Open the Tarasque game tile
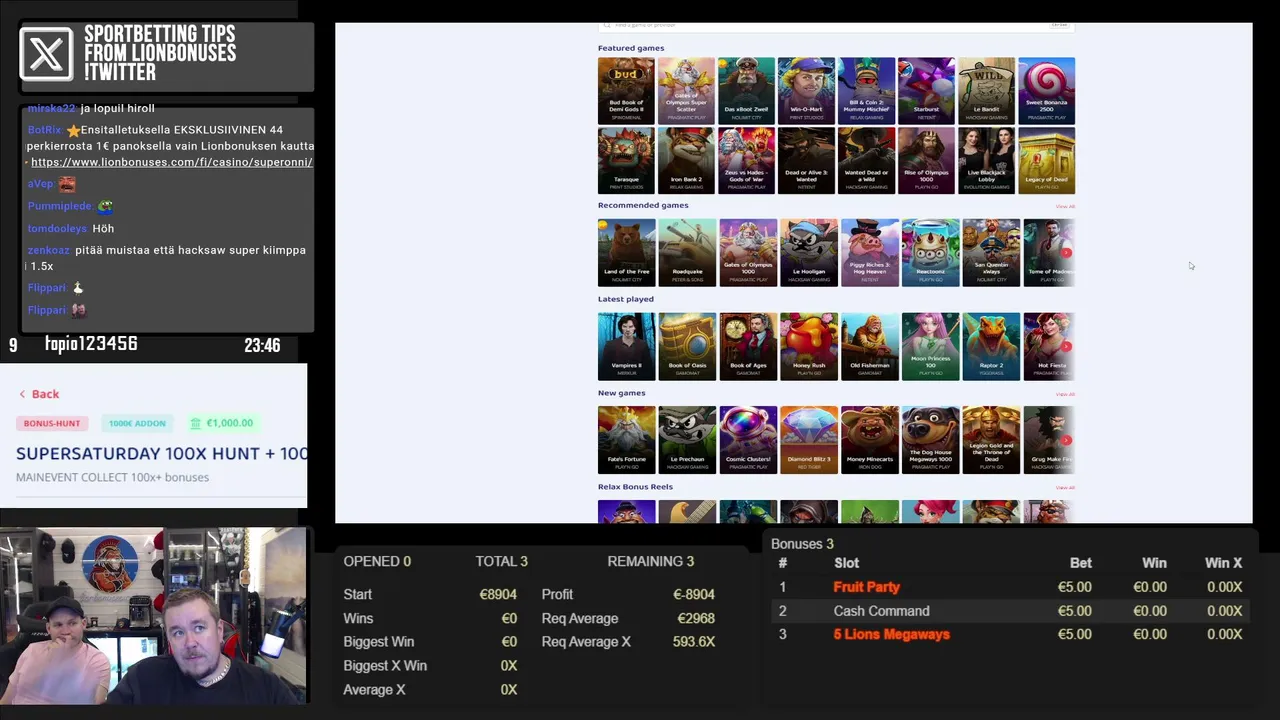 (x=626, y=160)
